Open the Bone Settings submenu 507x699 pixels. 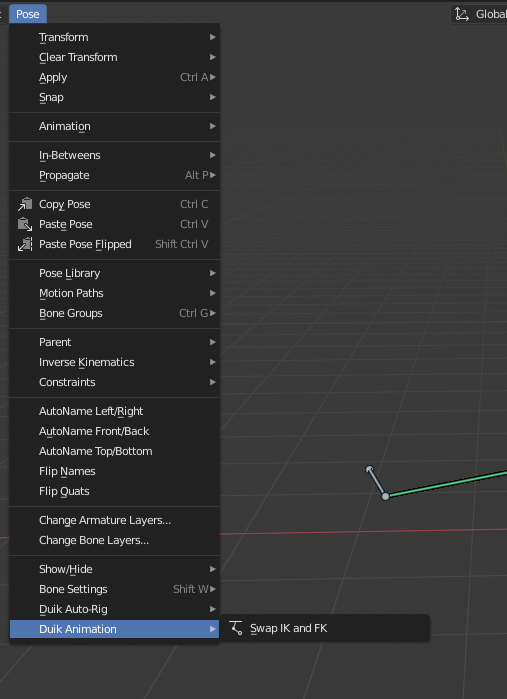coord(115,589)
